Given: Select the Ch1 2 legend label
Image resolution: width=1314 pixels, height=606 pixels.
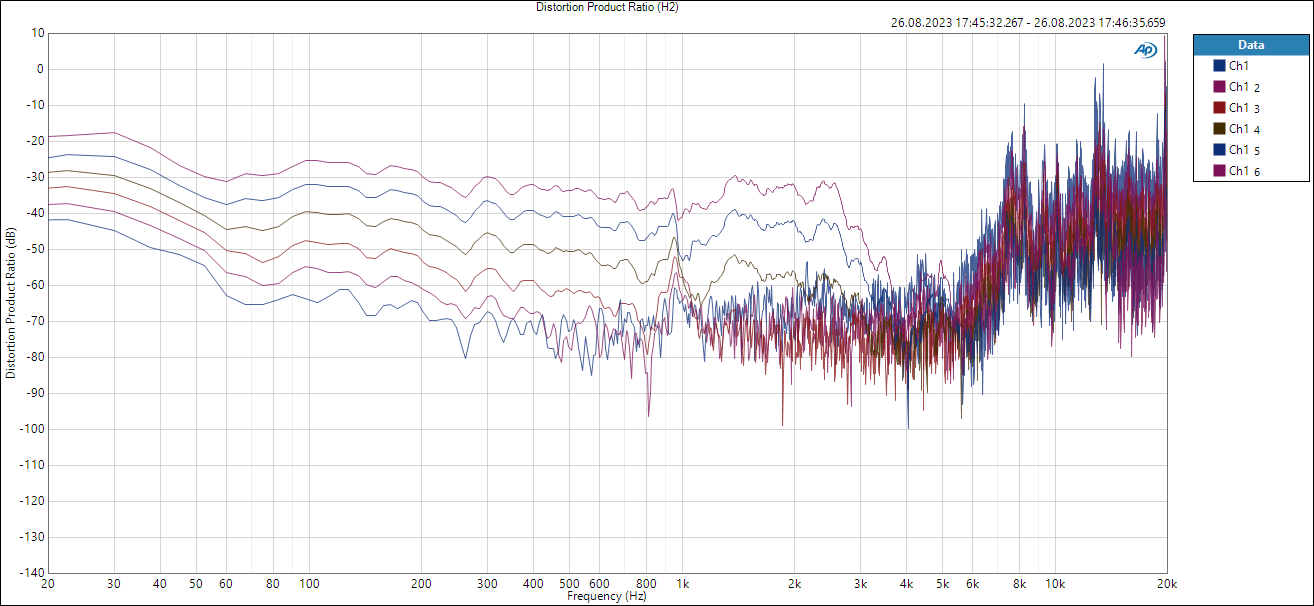Looking at the screenshot, I should point(1245,87).
